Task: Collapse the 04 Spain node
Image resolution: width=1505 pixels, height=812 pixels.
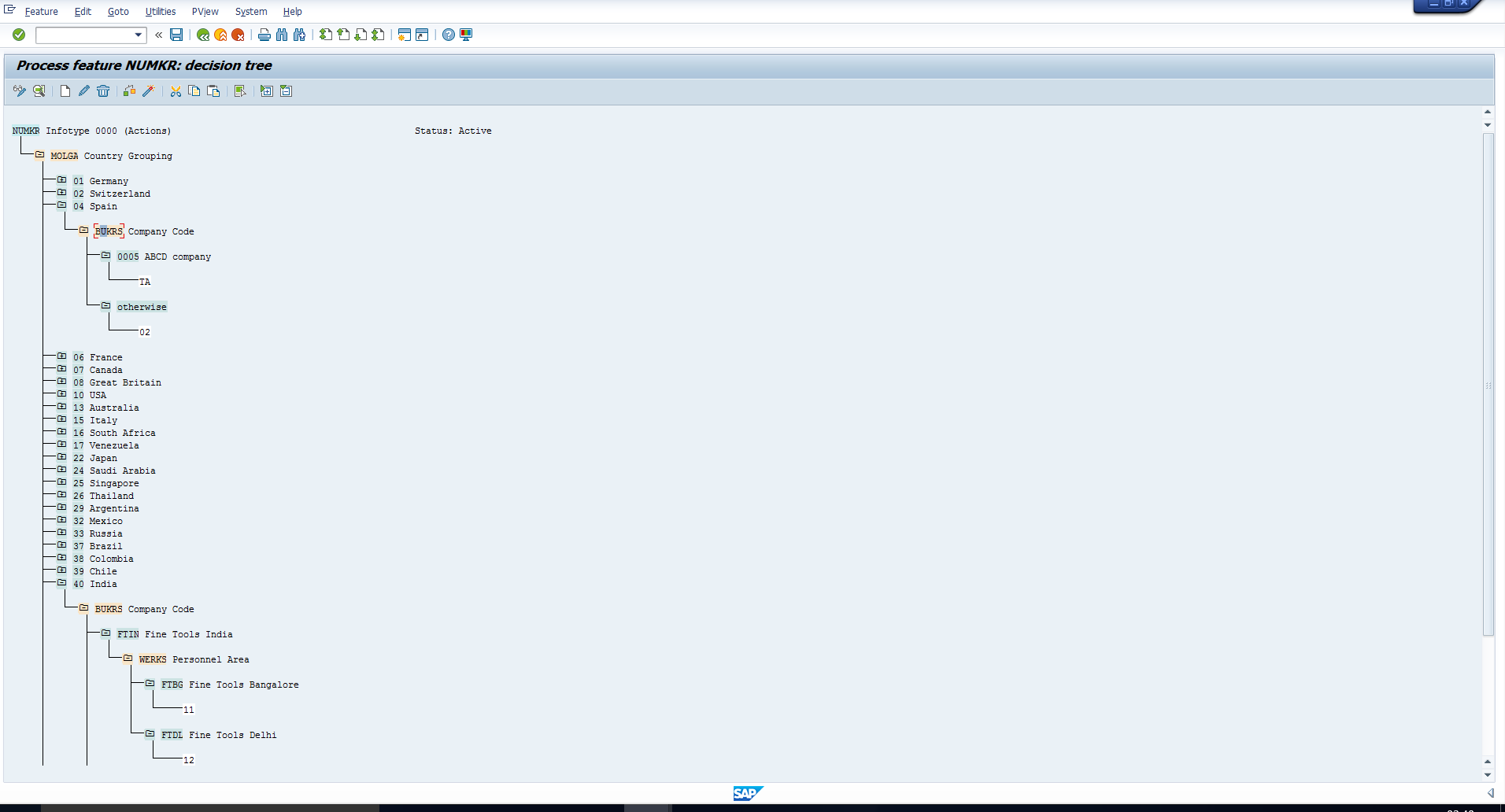Action: point(61,205)
